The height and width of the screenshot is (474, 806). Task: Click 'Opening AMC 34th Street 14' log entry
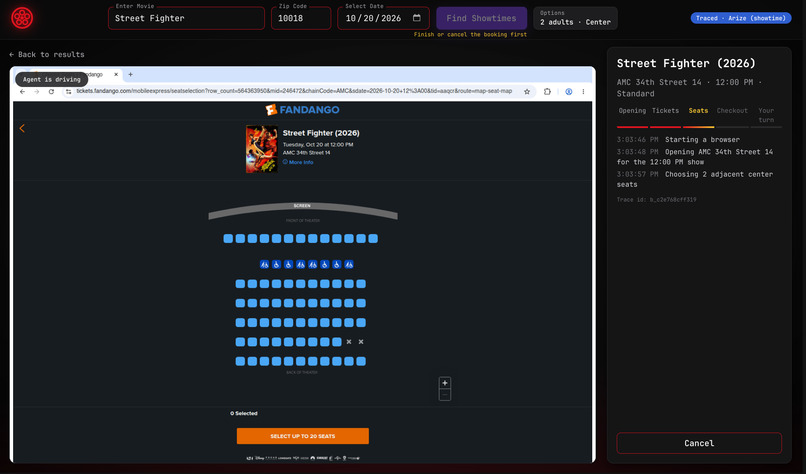coord(695,157)
